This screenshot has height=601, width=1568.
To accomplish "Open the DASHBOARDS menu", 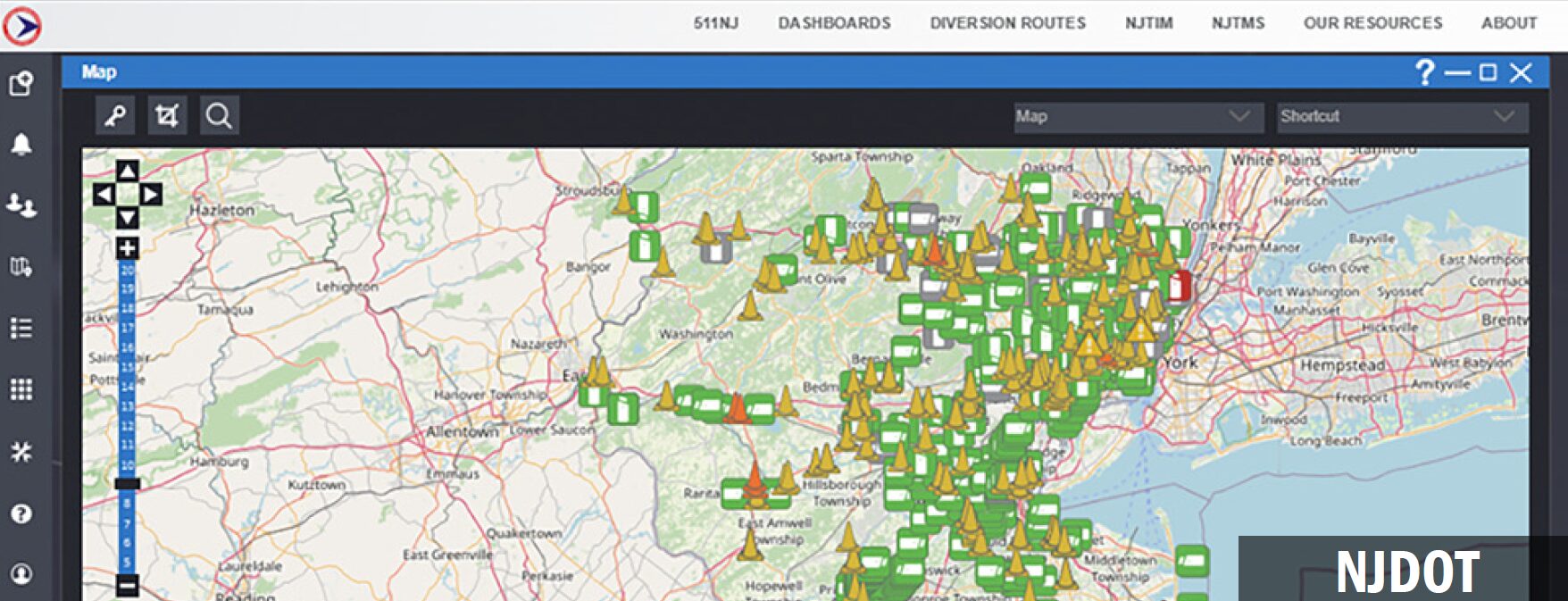I will point(834,23).
